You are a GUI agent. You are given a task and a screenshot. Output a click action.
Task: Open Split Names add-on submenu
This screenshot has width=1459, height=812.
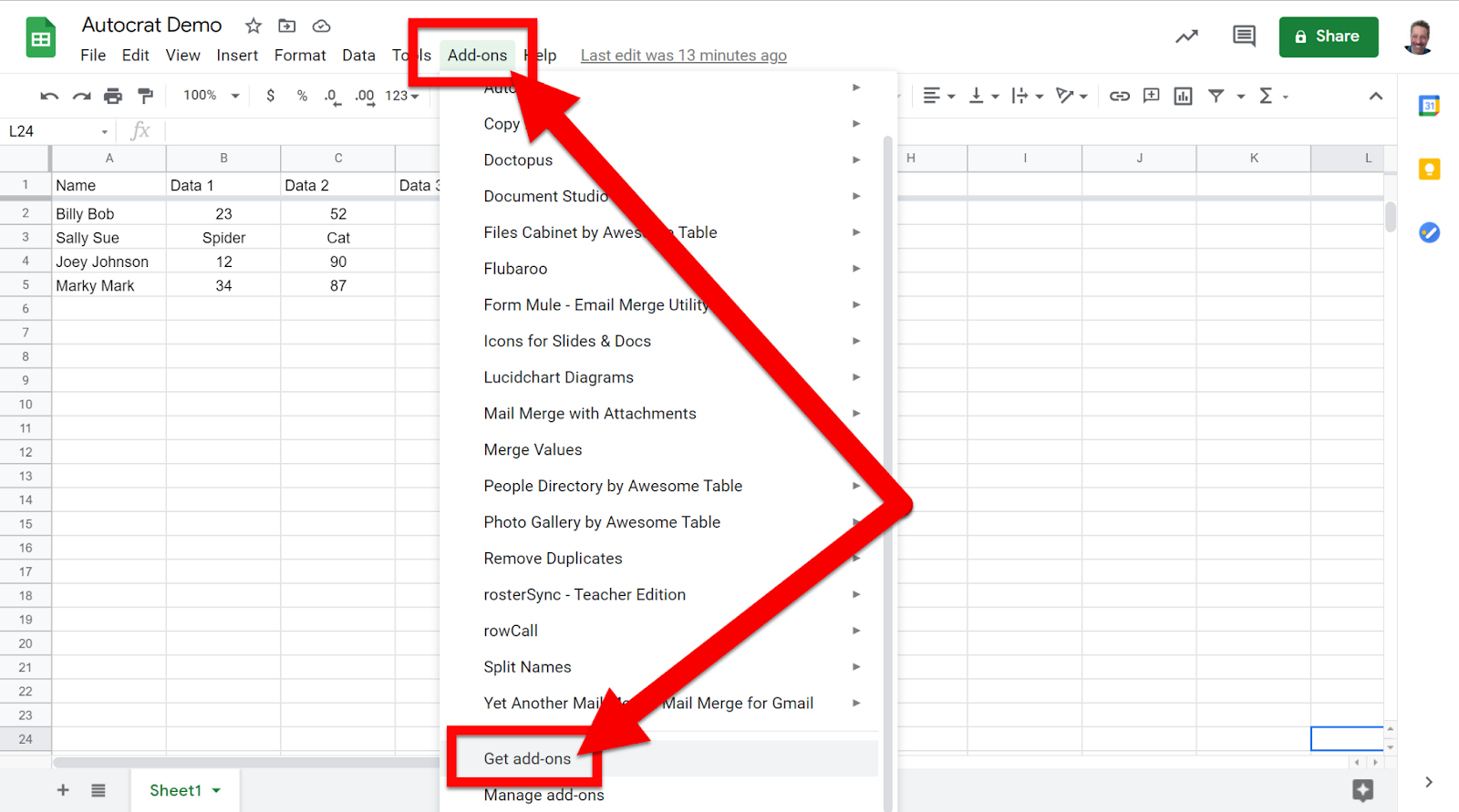pyautogui.click(x=660, y=667)
